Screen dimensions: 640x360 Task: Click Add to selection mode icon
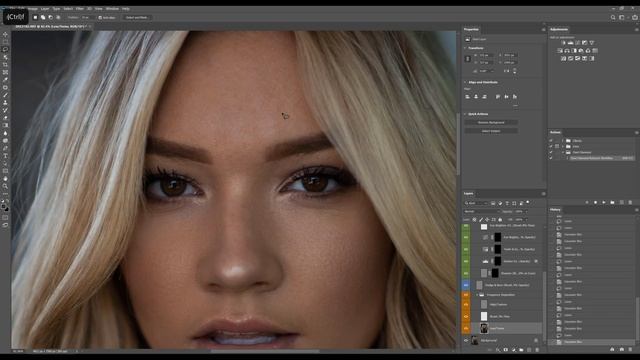pos(43,18)
